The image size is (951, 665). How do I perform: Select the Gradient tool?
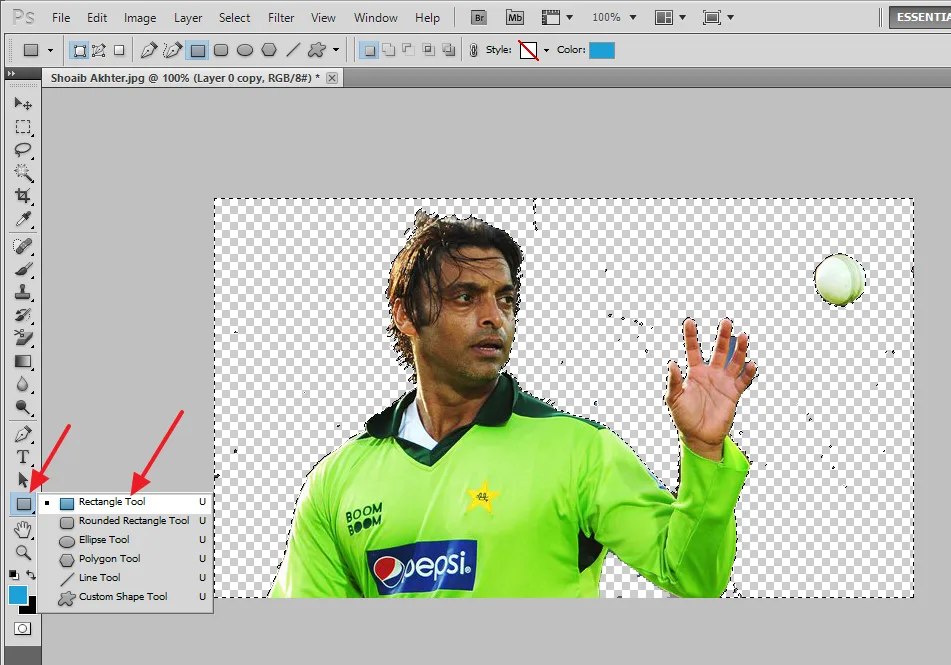23,361
